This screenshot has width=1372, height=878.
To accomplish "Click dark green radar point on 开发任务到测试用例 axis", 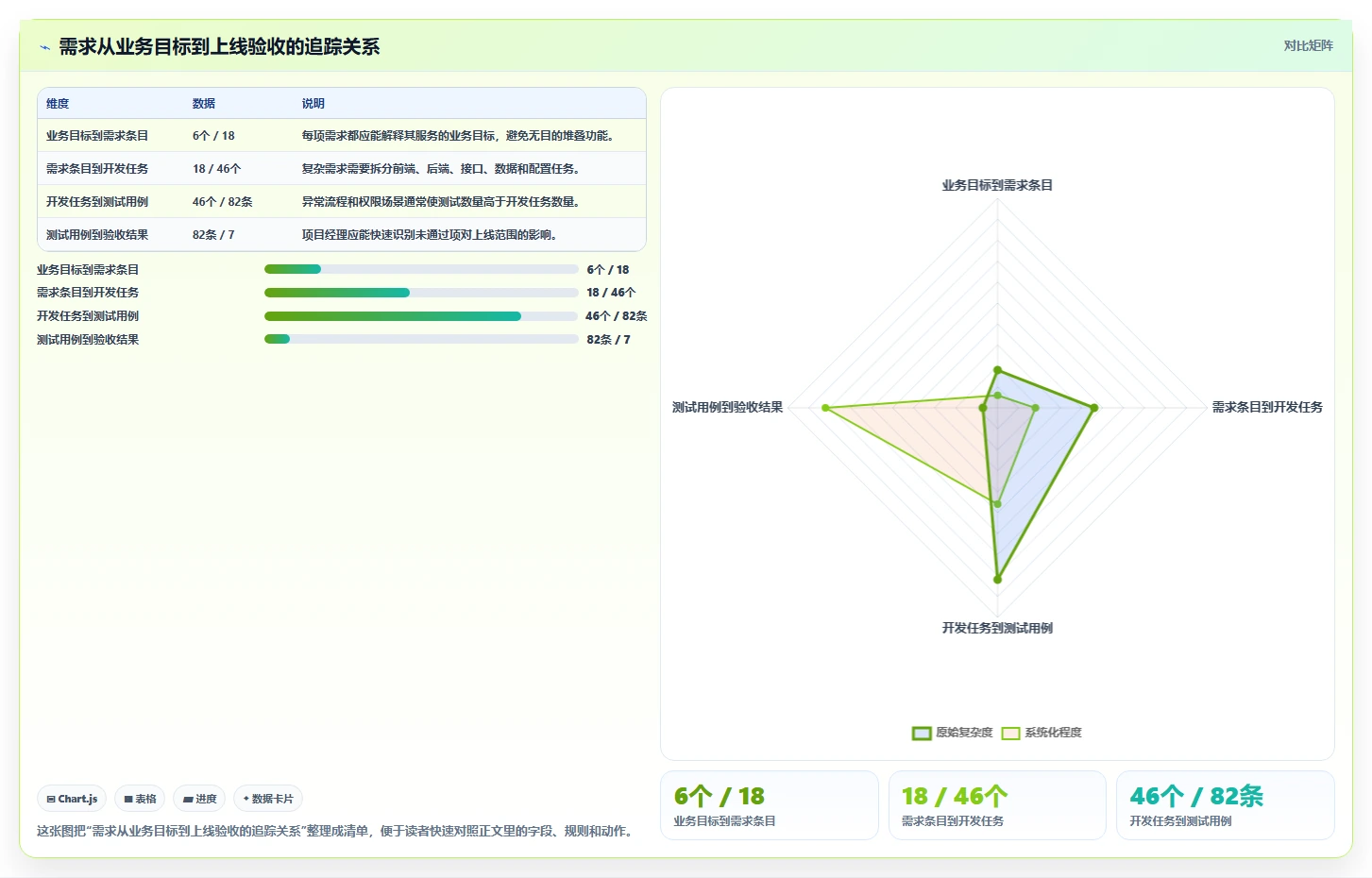I will [x=997, y=580].
